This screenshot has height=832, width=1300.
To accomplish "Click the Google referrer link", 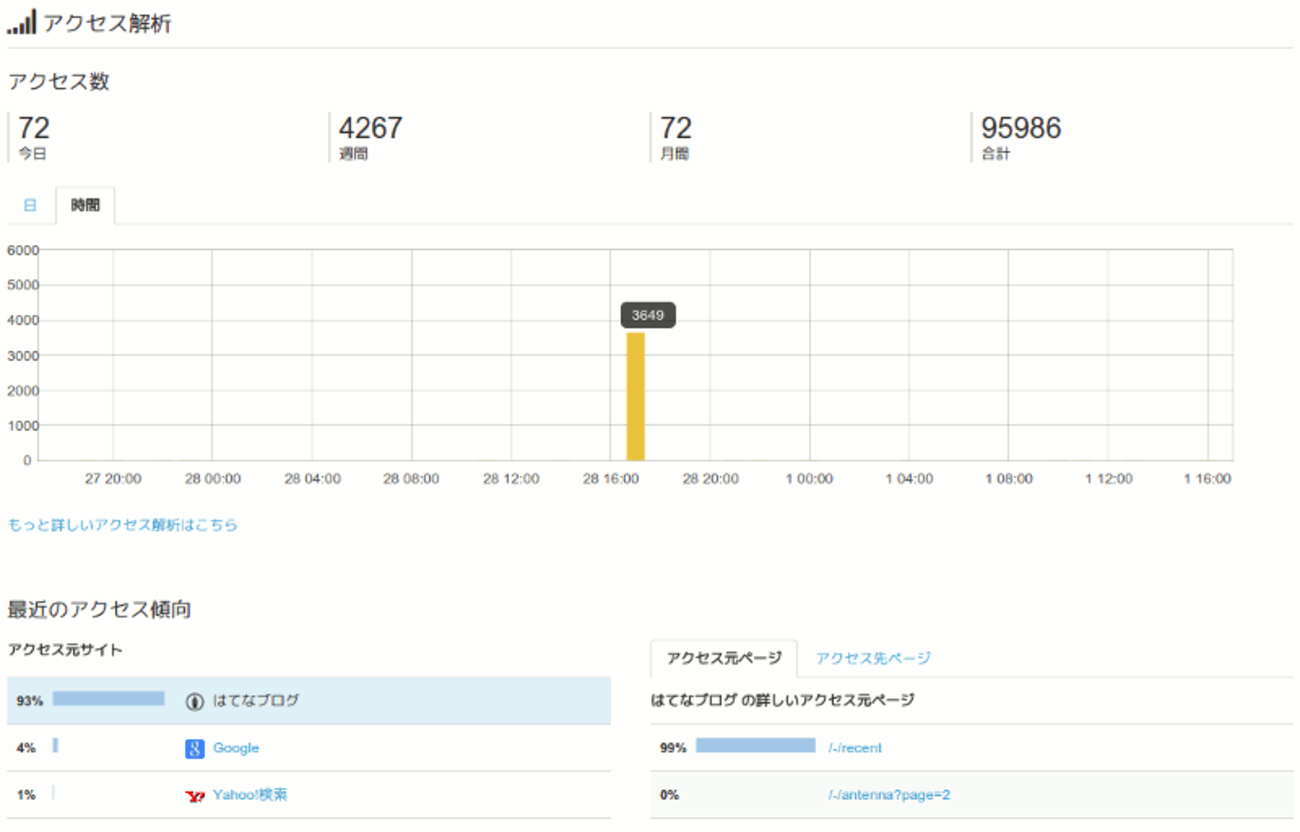I will click(x=236, y=748).
